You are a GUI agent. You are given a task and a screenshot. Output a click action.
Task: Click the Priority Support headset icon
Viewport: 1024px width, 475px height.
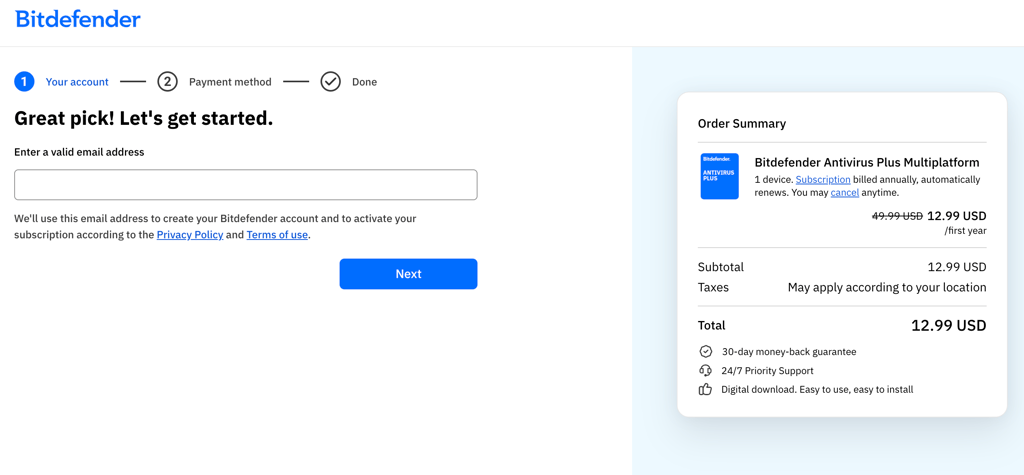705,370
